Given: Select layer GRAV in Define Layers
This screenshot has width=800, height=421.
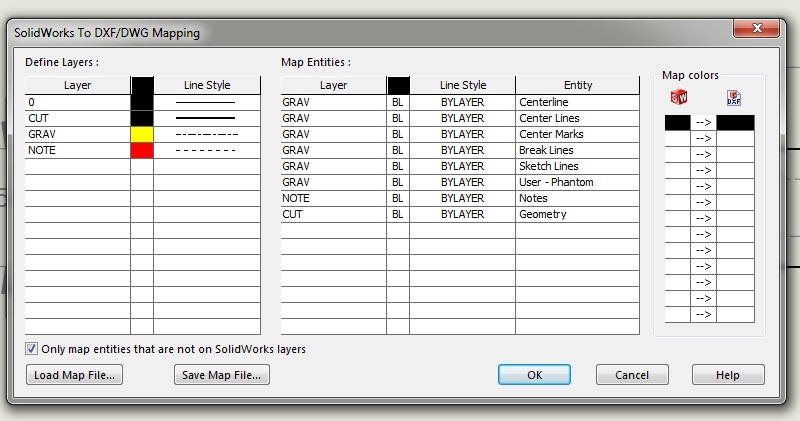Looking at the screenshot, I should pyautogui.click(x=78, y=134).
